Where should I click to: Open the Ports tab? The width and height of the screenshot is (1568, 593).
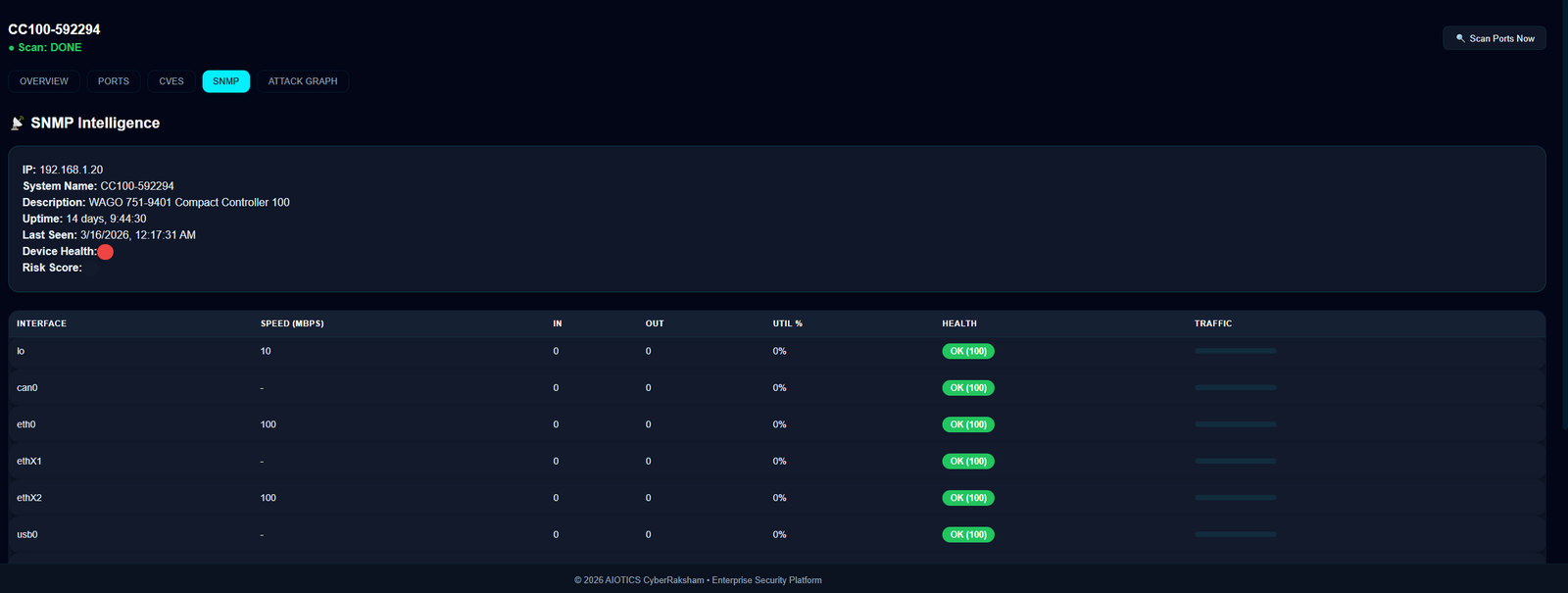click(114, 81)
